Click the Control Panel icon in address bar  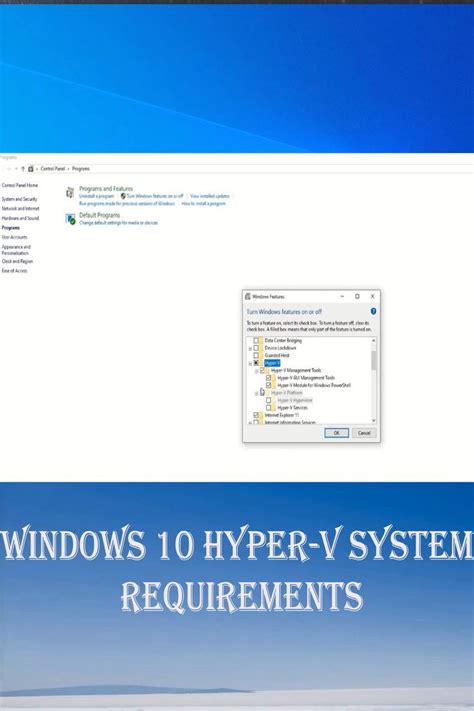(x=31, y=169)
